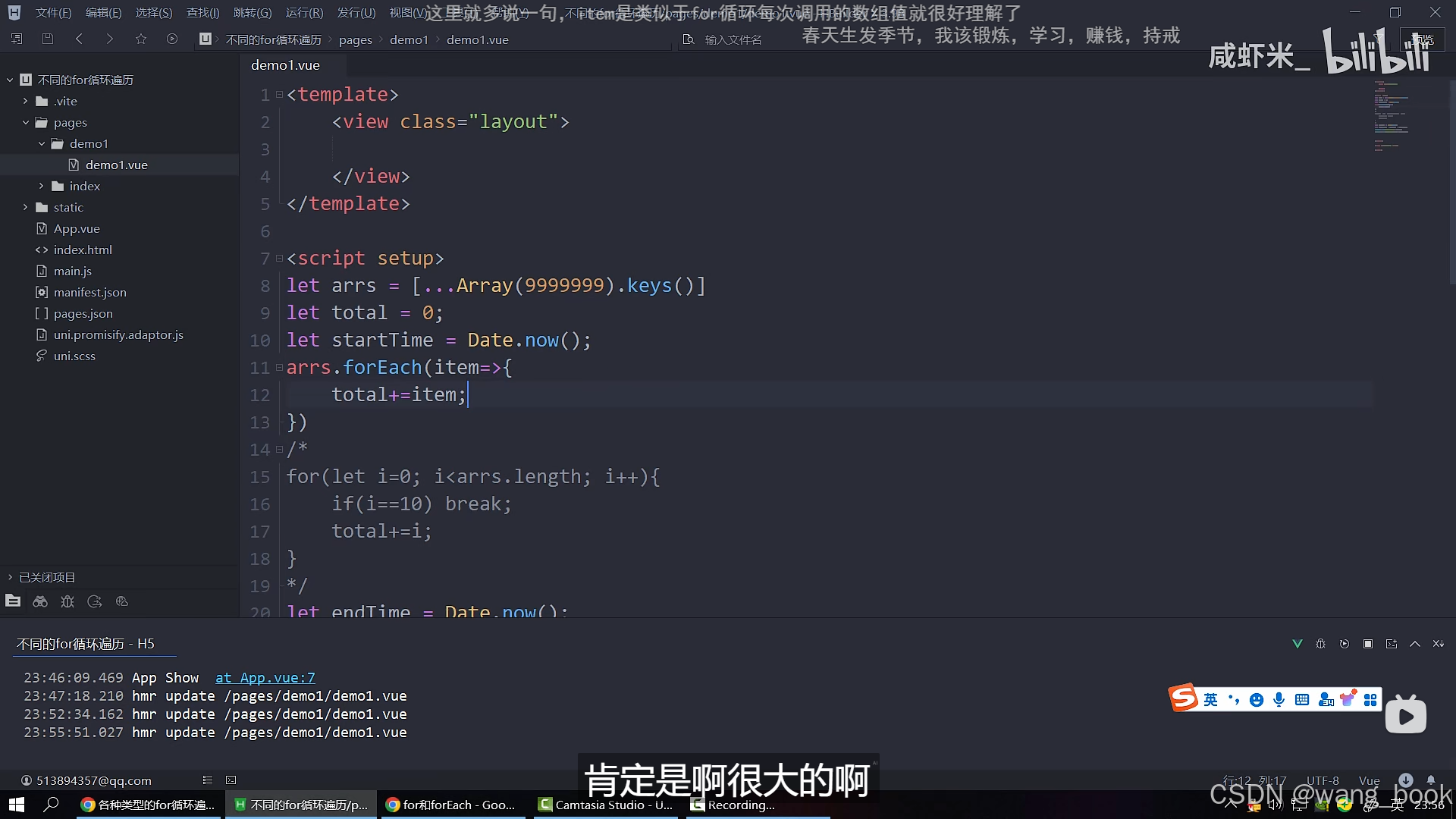The image size is (1456, 819).
Task: Click the bookmark star icon
Action: [x=141, y=39]
